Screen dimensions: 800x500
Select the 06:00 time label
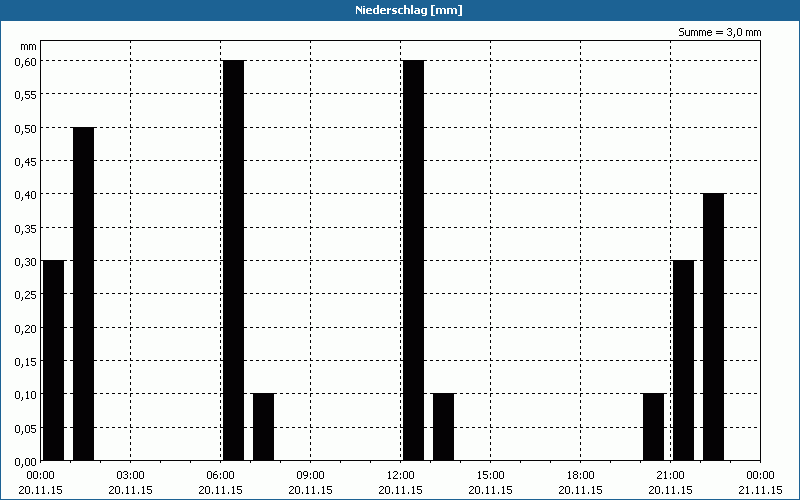click(220, 476)
